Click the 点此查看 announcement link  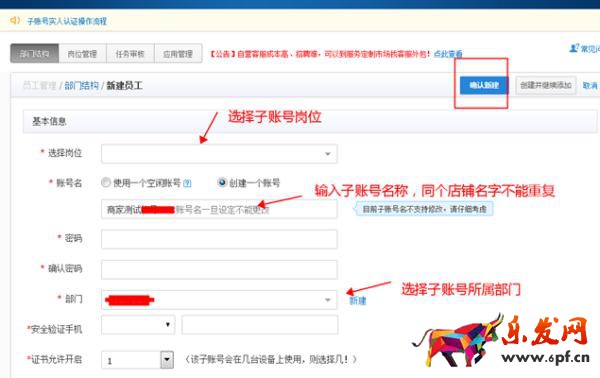coord(448,54)
